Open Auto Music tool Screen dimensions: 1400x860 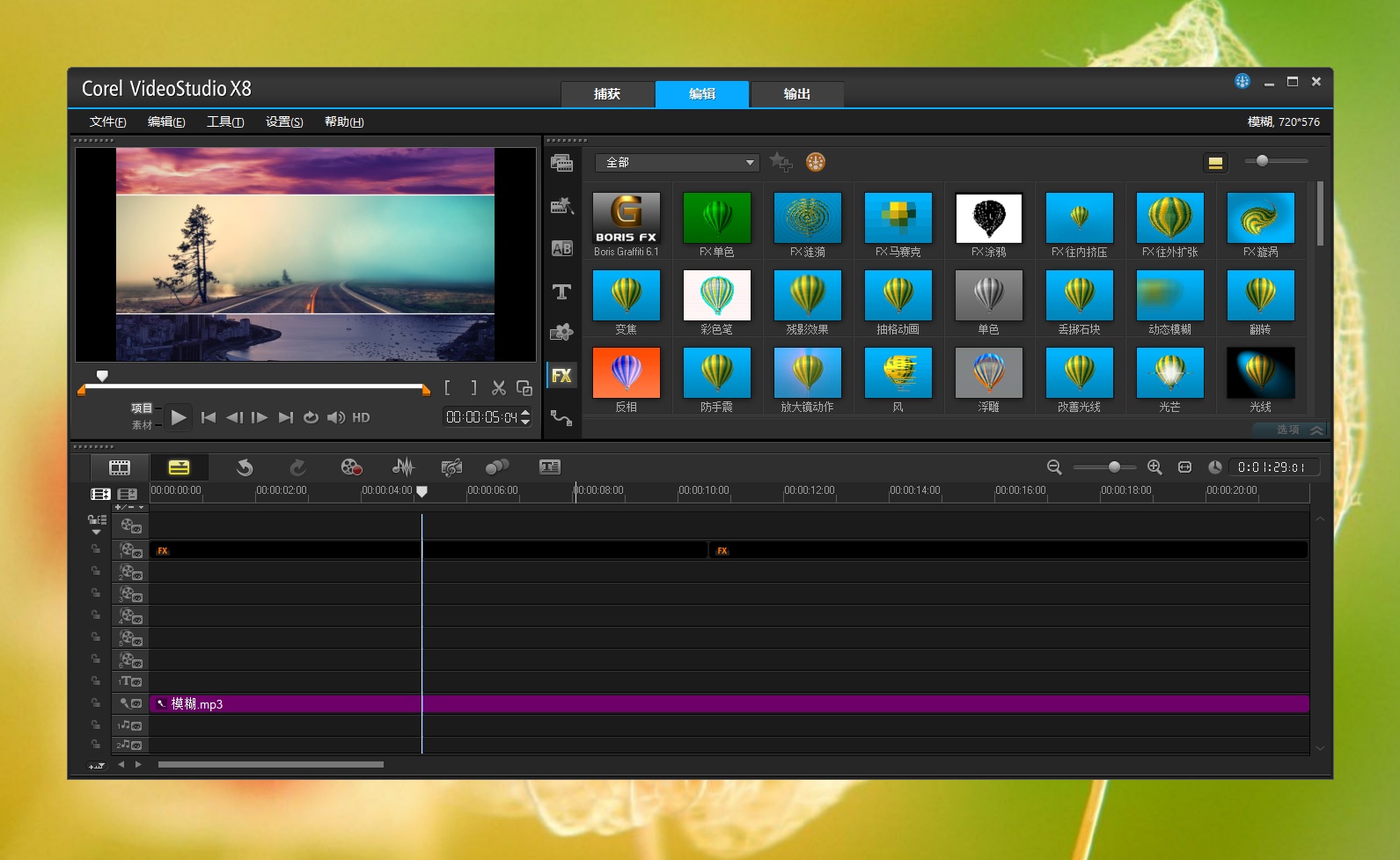coord(451,467)
